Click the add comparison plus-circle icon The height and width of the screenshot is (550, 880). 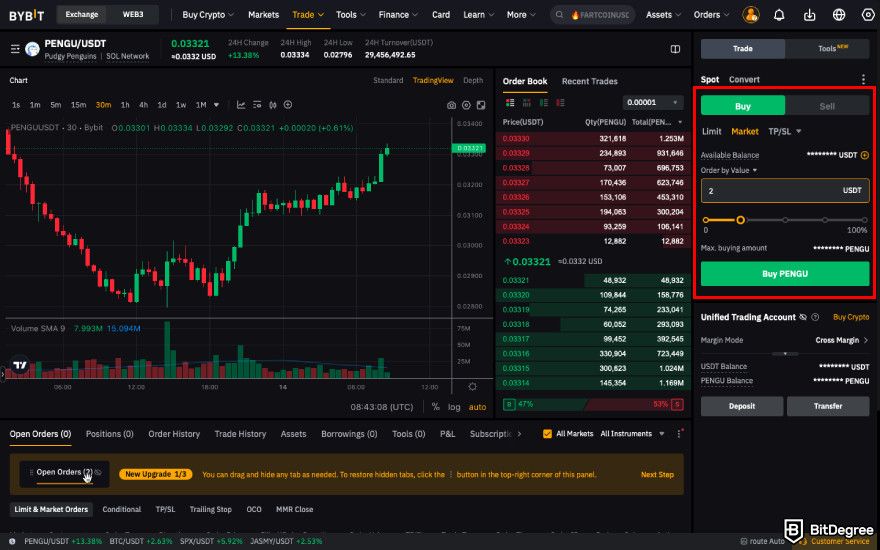[x=288, y=105]
